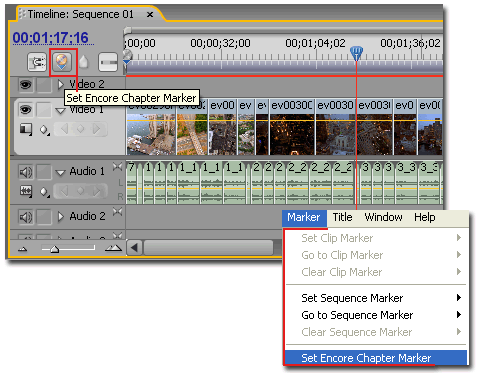This screenshot has width=479, height=373.
Task: Click the zoom out mountain icon
Action: pyautogui.click(x=23, y=249)
